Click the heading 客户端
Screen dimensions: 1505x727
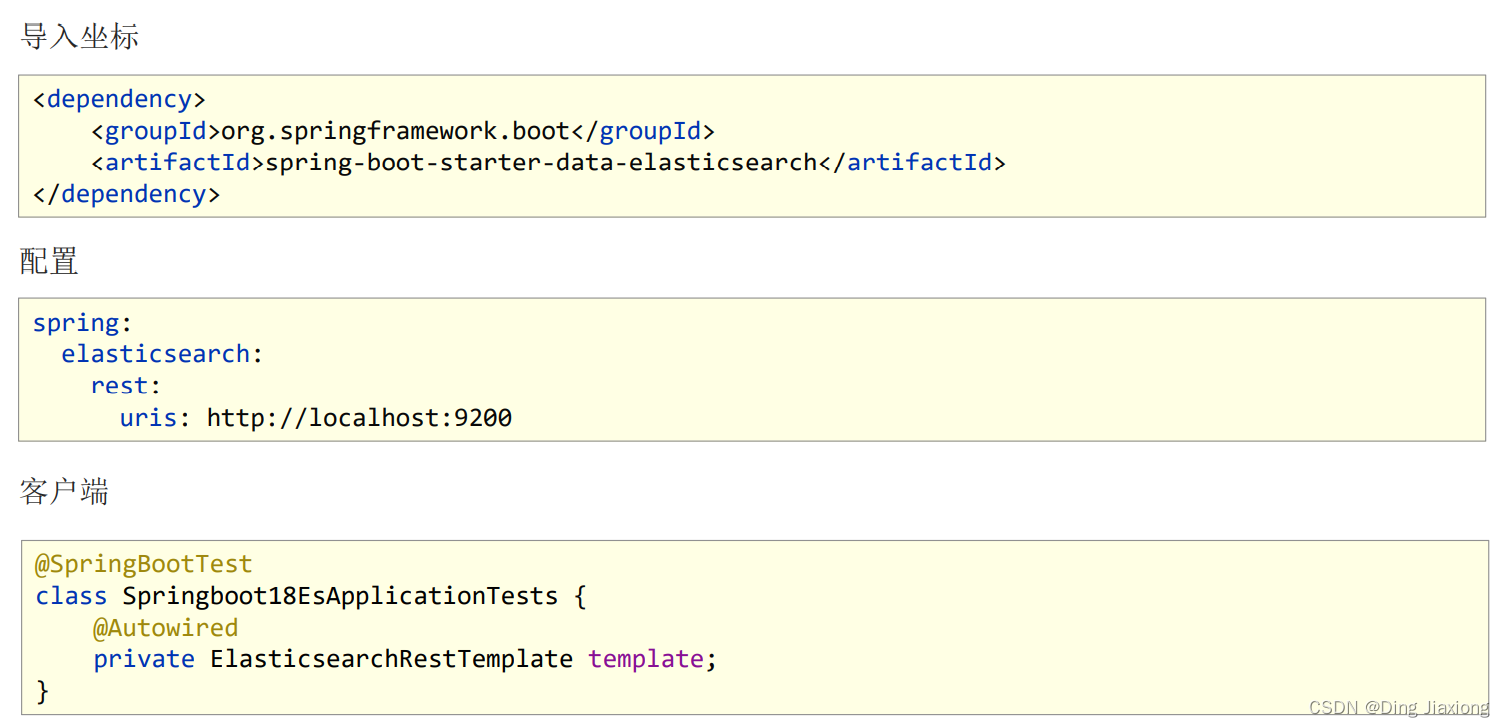coord(64,491)
